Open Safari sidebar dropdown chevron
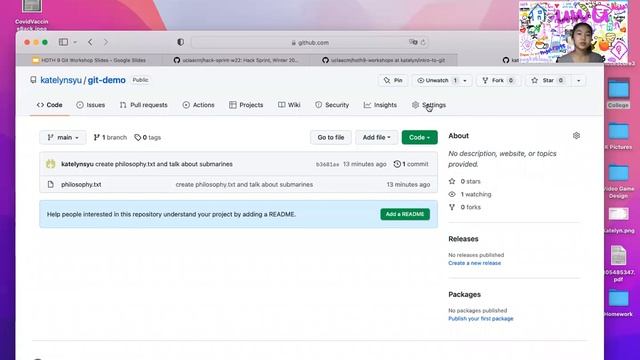Image resolution: width=640 pixels, height=360 pixels. [x=75, y=42]
